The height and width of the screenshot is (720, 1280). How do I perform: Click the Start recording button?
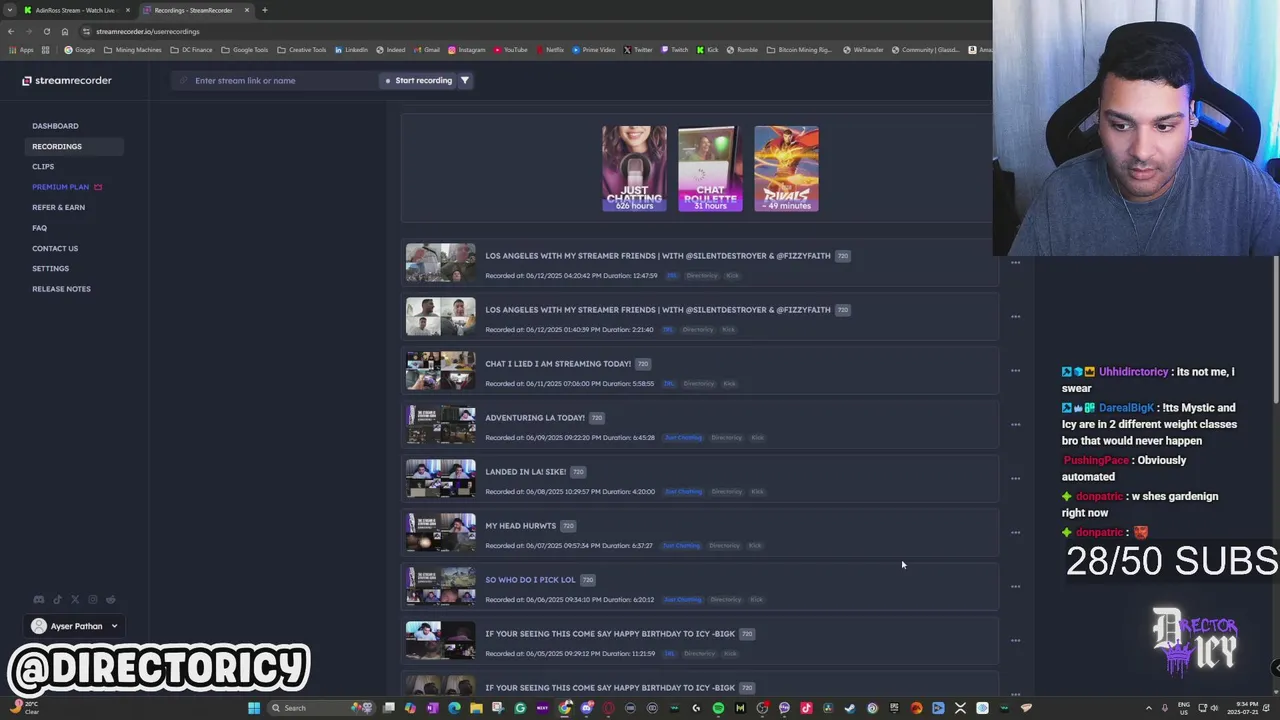click(x=419, y=80)
